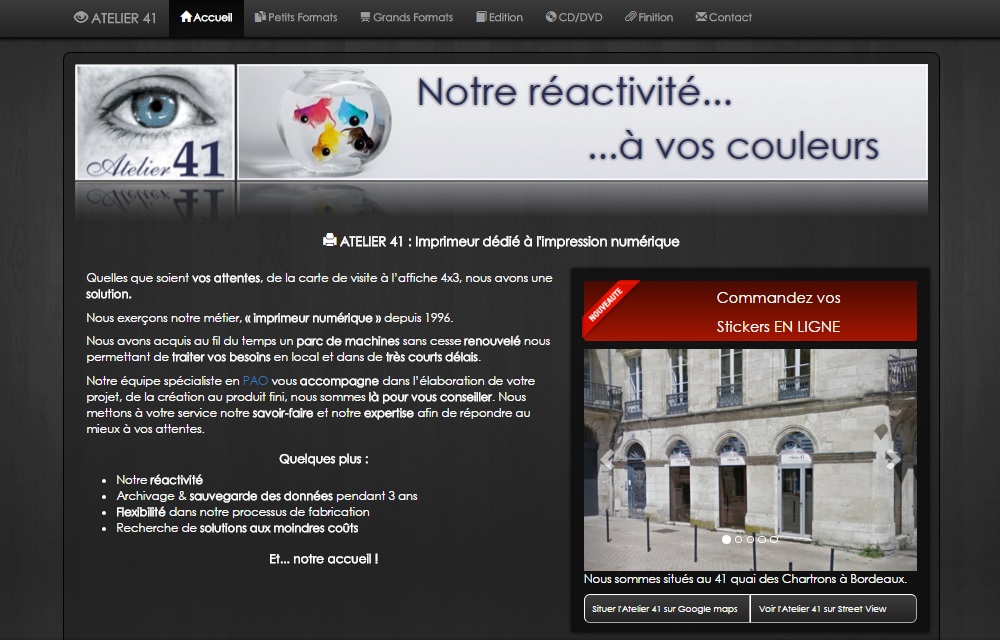Click the CD/DVD disc icon

(551, 17)
